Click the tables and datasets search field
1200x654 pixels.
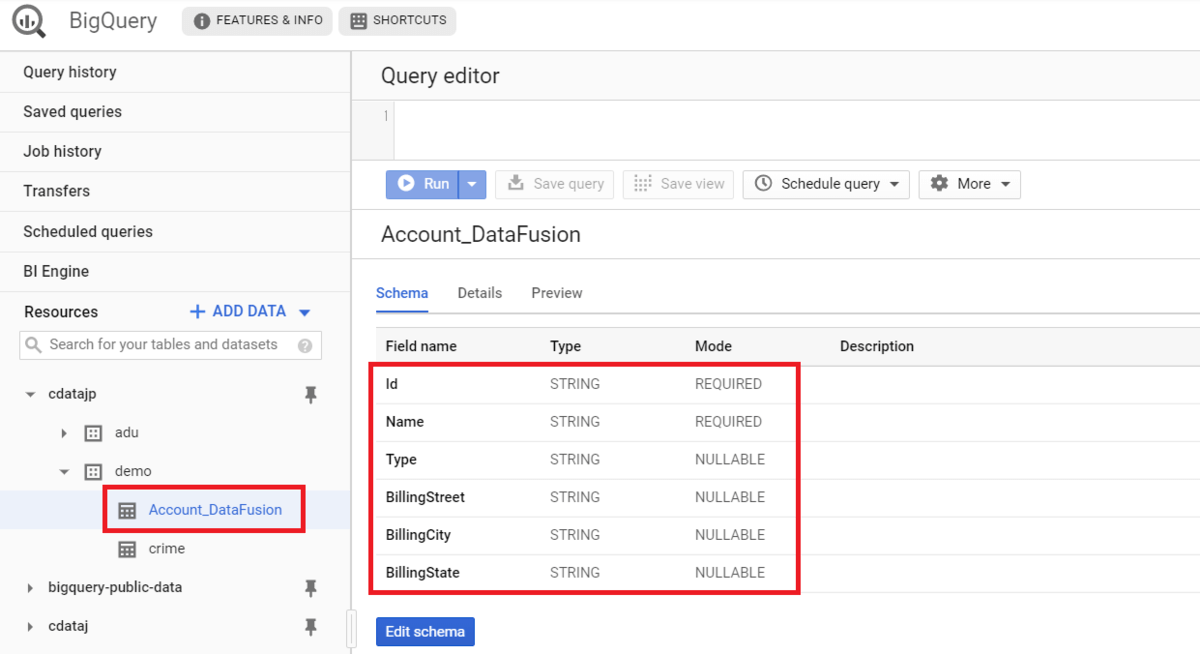pos(163,345)
